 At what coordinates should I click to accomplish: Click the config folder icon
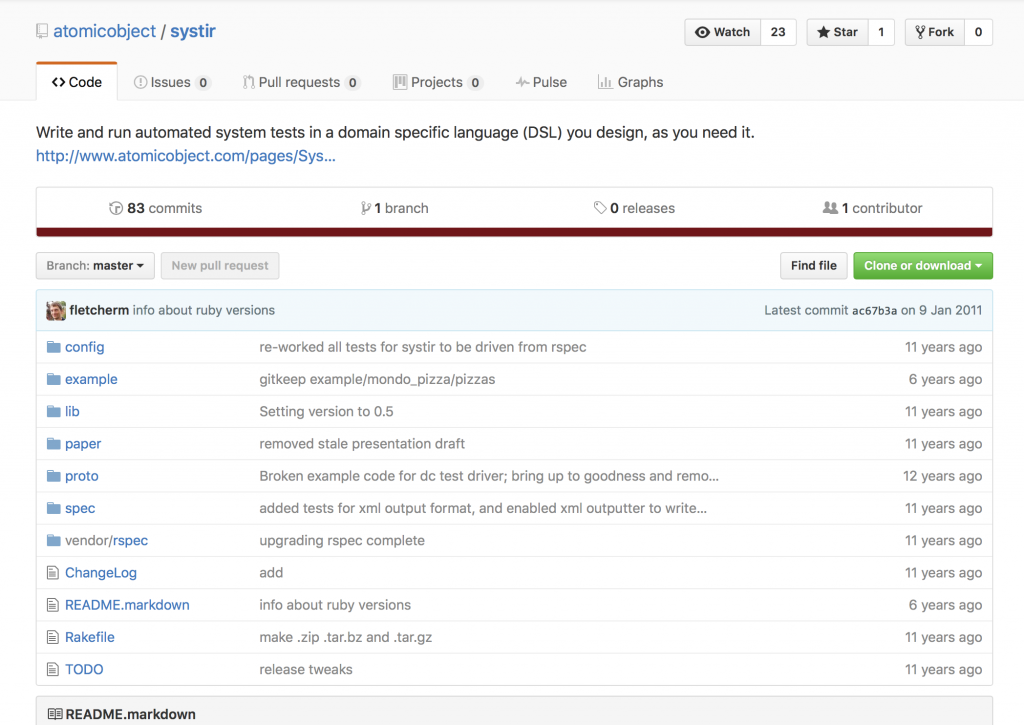pos(54,347)
